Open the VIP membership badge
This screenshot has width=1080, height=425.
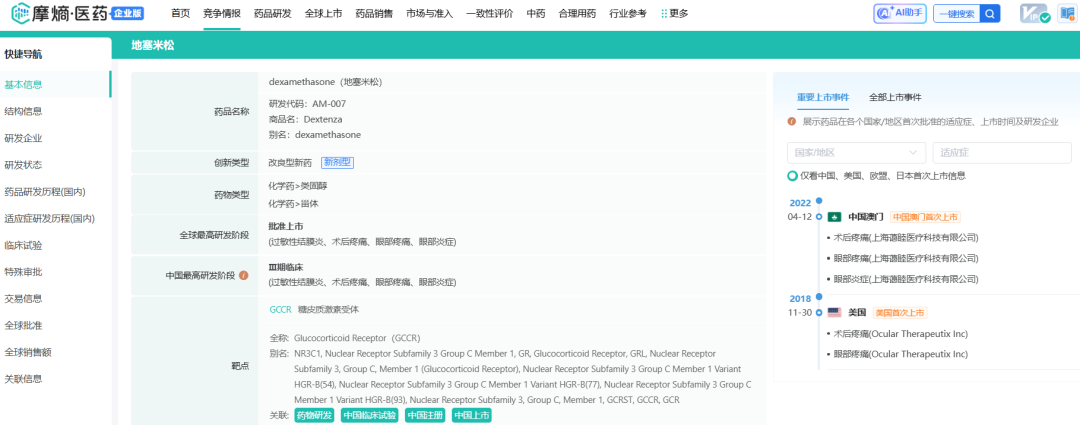point(1032,14)
